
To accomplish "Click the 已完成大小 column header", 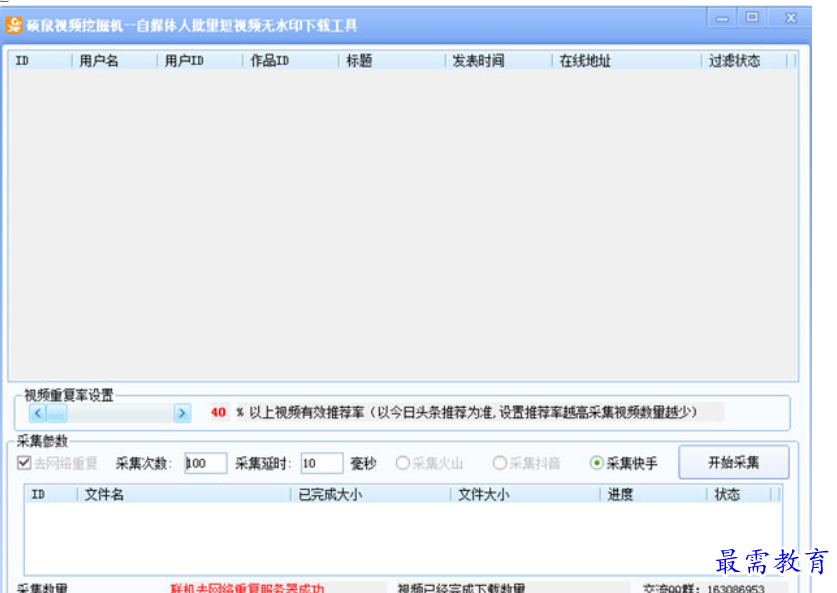I will [371, 494].
